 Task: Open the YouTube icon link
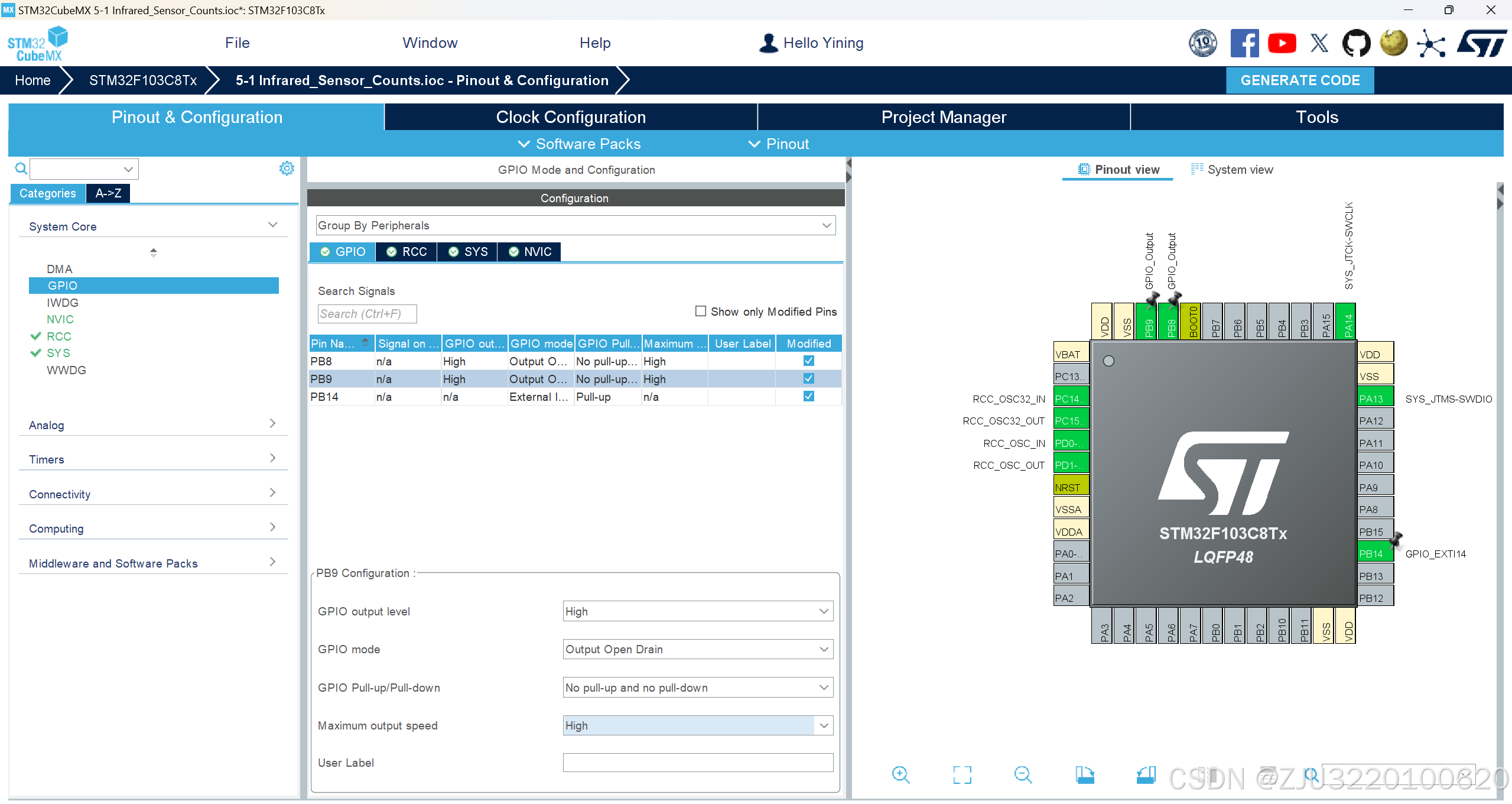1282,43
